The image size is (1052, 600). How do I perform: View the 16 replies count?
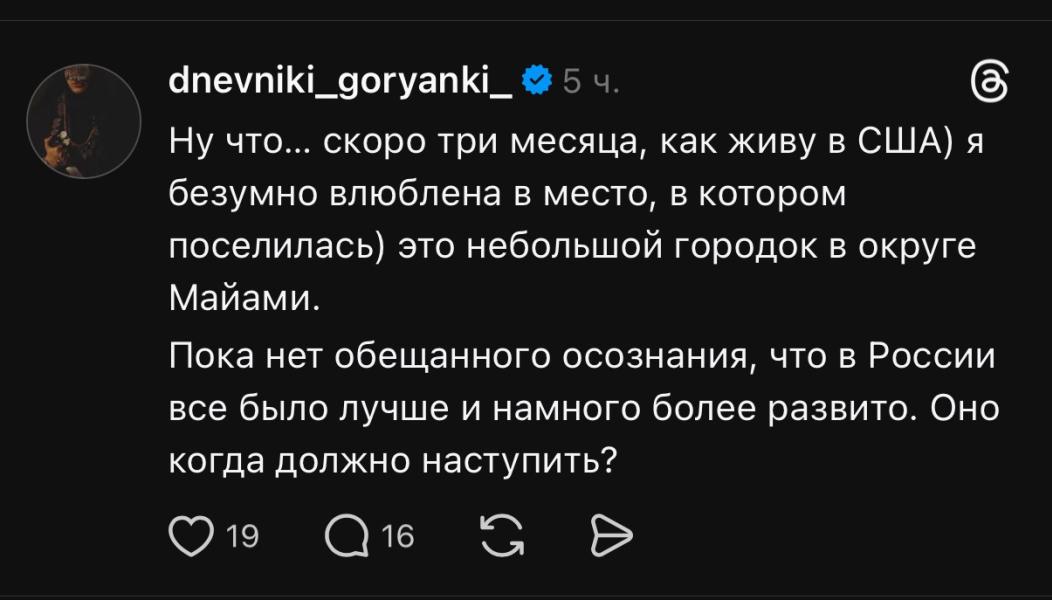coord(398,537)
